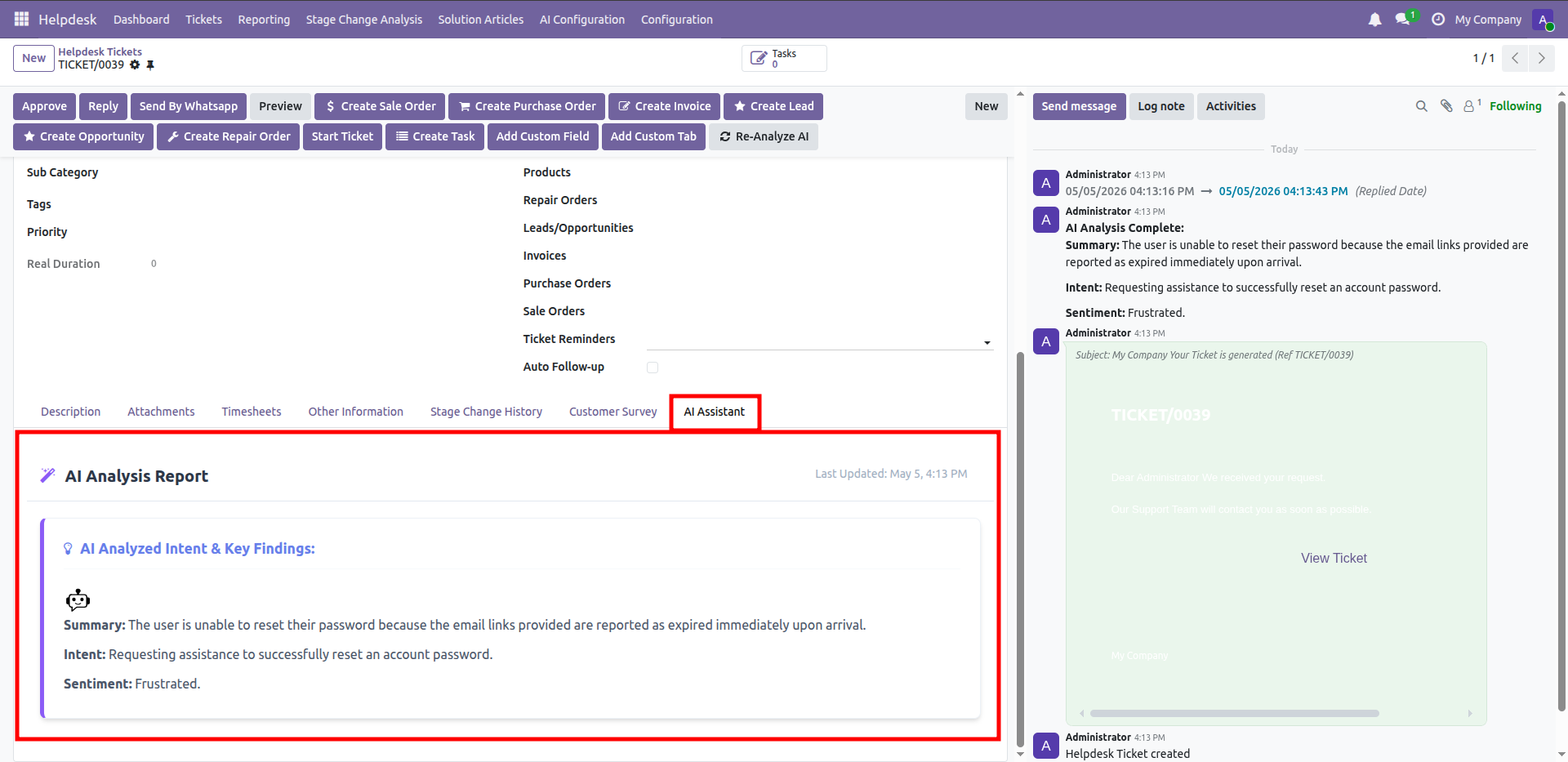The height and width of the screenshot is (762, 1568).
Task: Open AI Configuration menu
Action: pyautogui.click(x=582, y=20)
